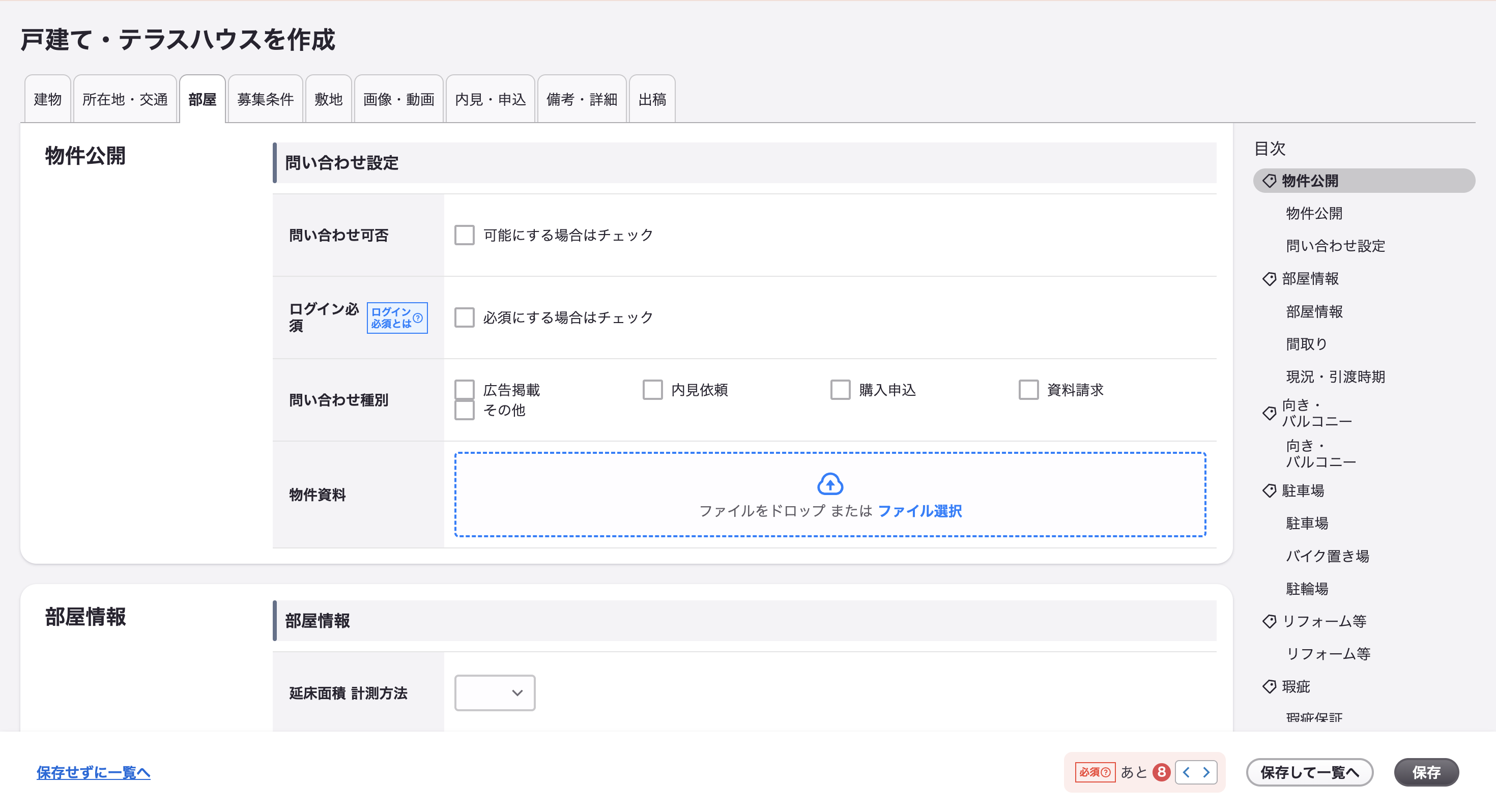Go to next required field arrow
Screen dimensions: 1496x812
pos(1206,772)
